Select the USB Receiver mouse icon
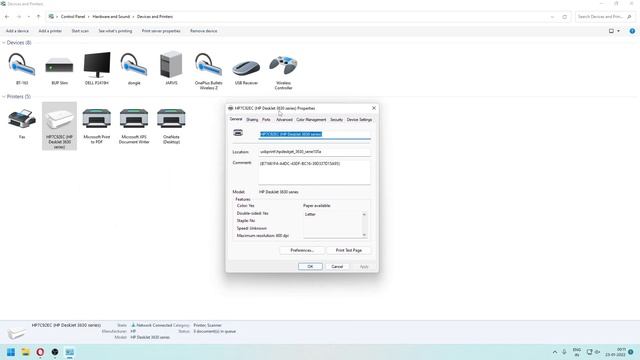Image resolution: width=640 pixels, height=360 pixels. pos(246,68)
